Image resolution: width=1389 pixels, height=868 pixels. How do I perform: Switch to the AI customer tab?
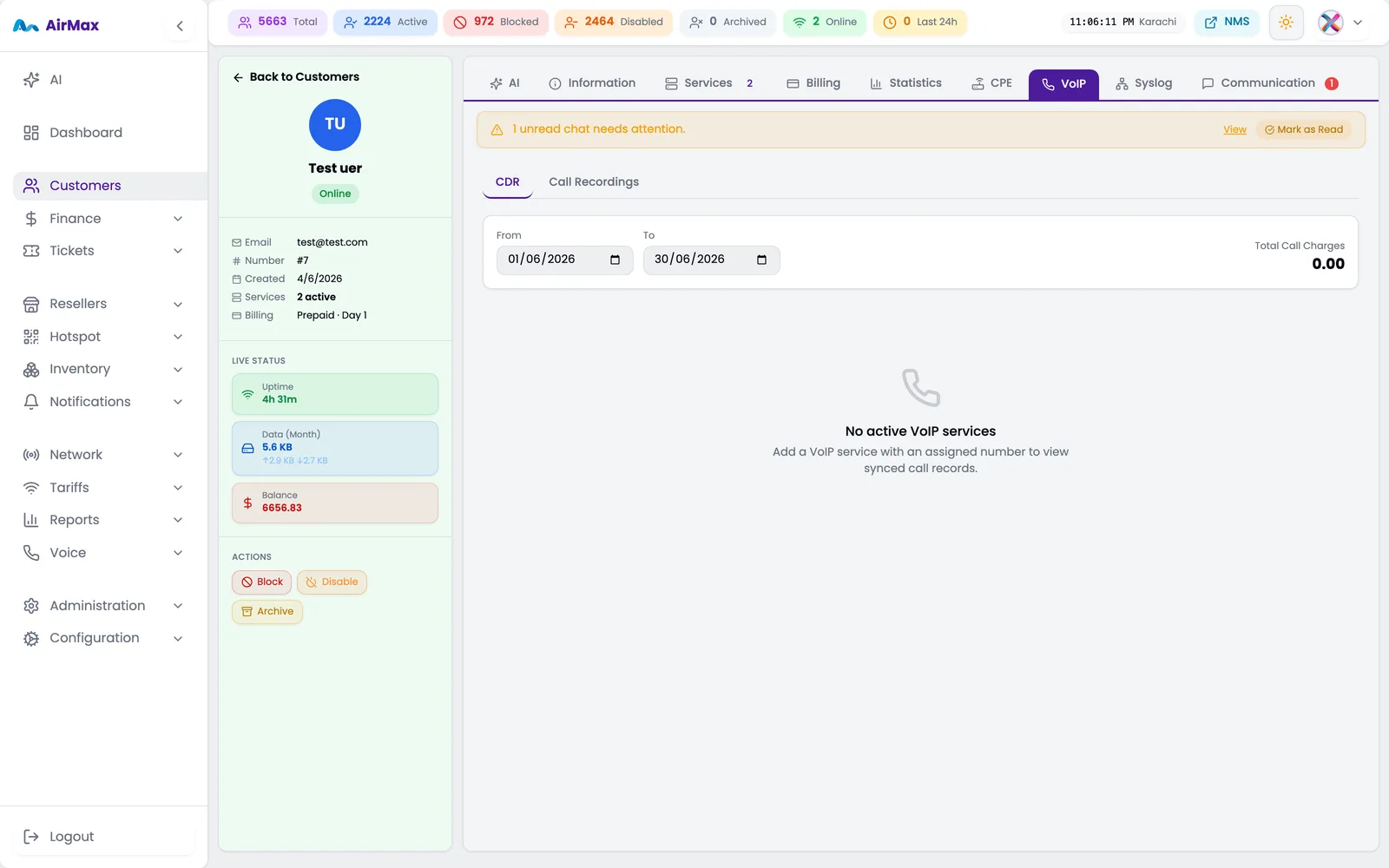(x=504, y=83)
